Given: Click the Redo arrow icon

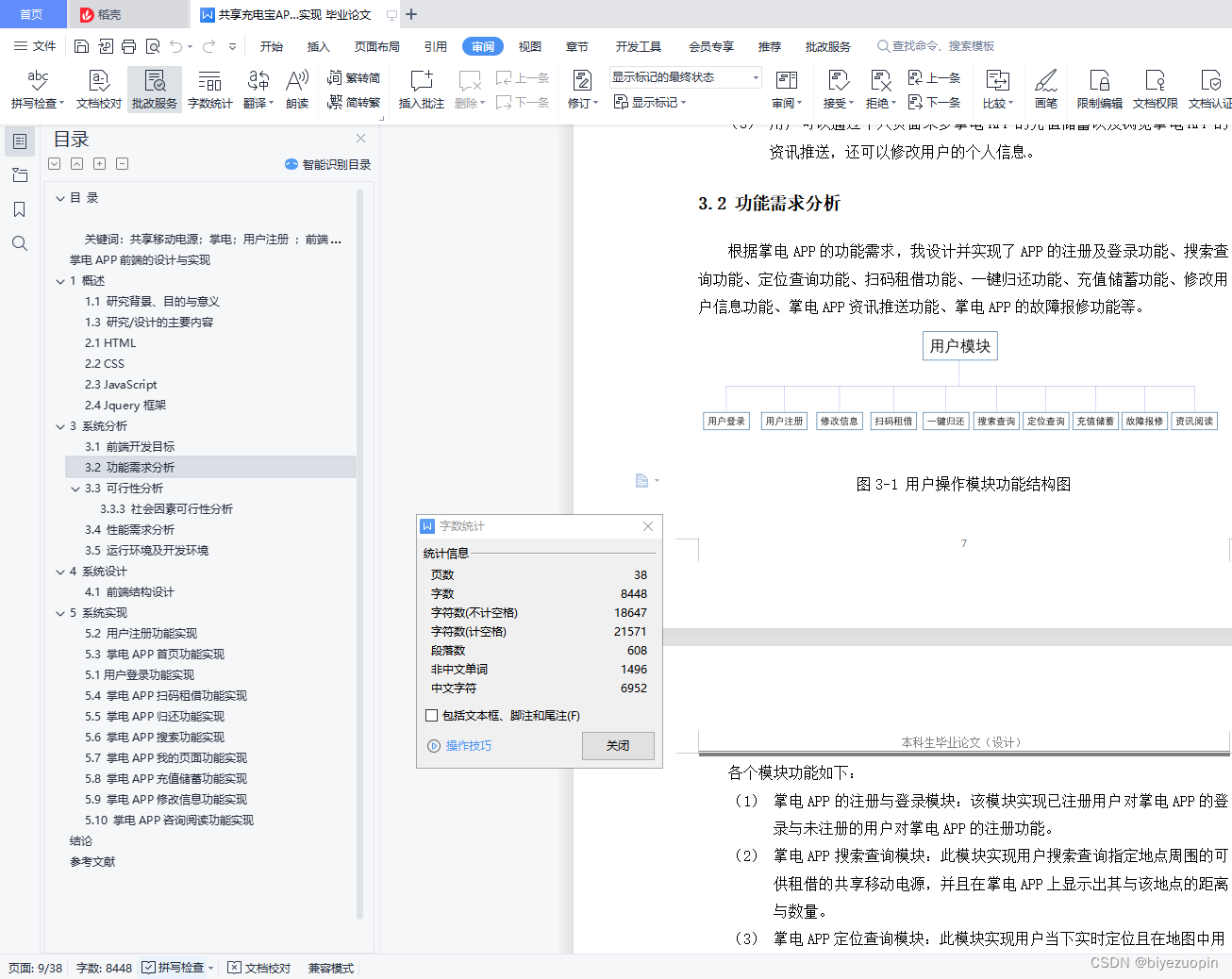Looking at the screenshot, I should pos(209,46).
